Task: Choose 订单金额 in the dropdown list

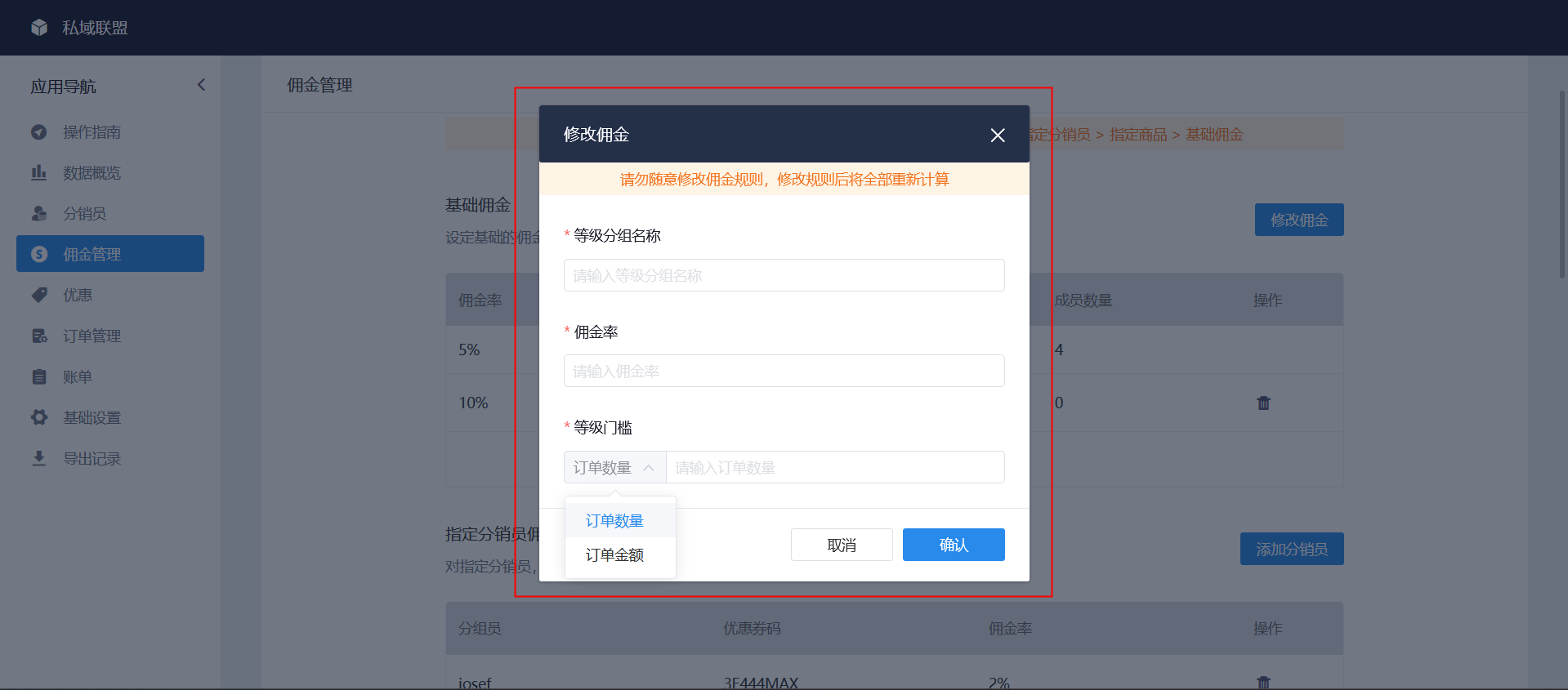Action: click(x=620, y=555)
